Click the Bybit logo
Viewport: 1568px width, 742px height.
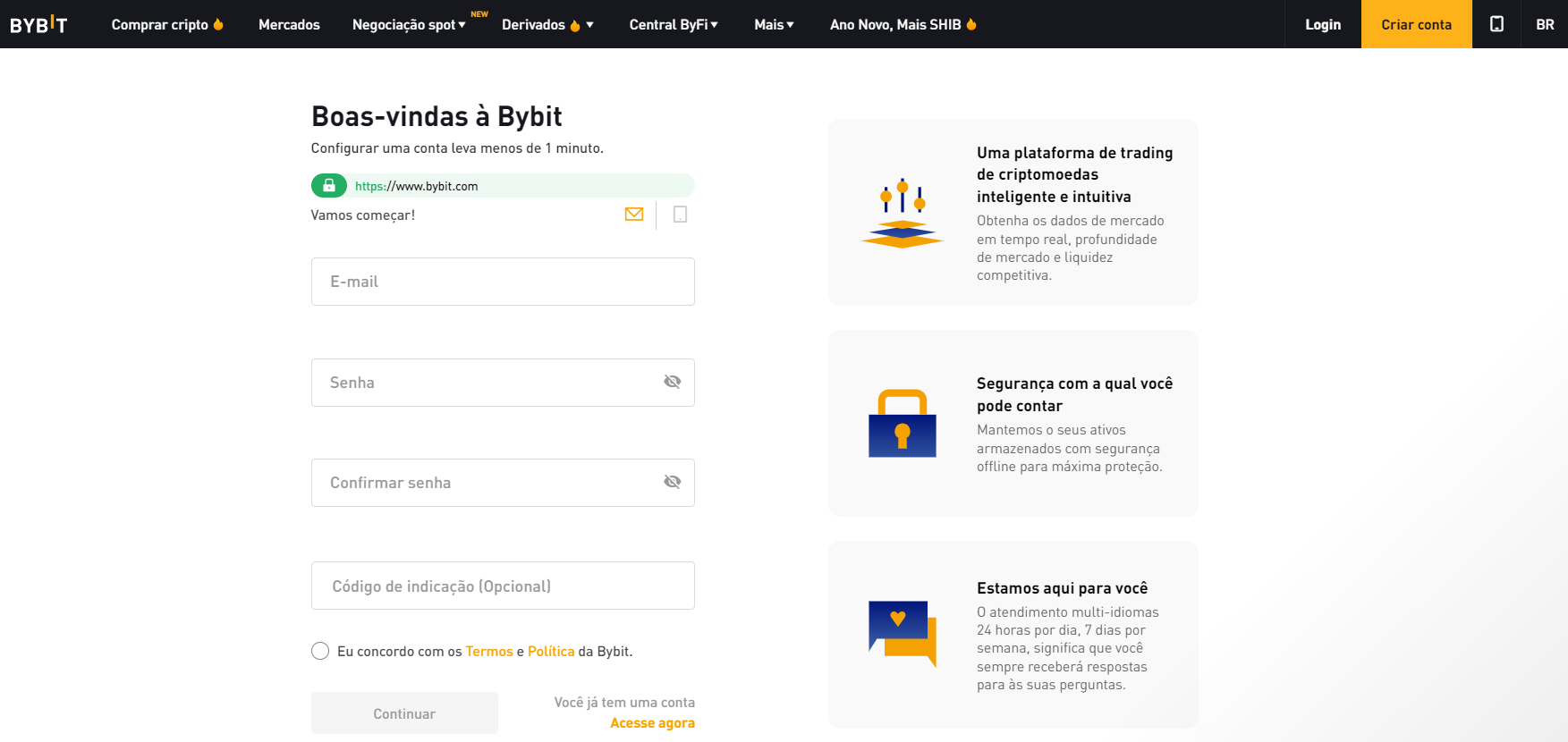pyautogui.click(x=38, y=24)
